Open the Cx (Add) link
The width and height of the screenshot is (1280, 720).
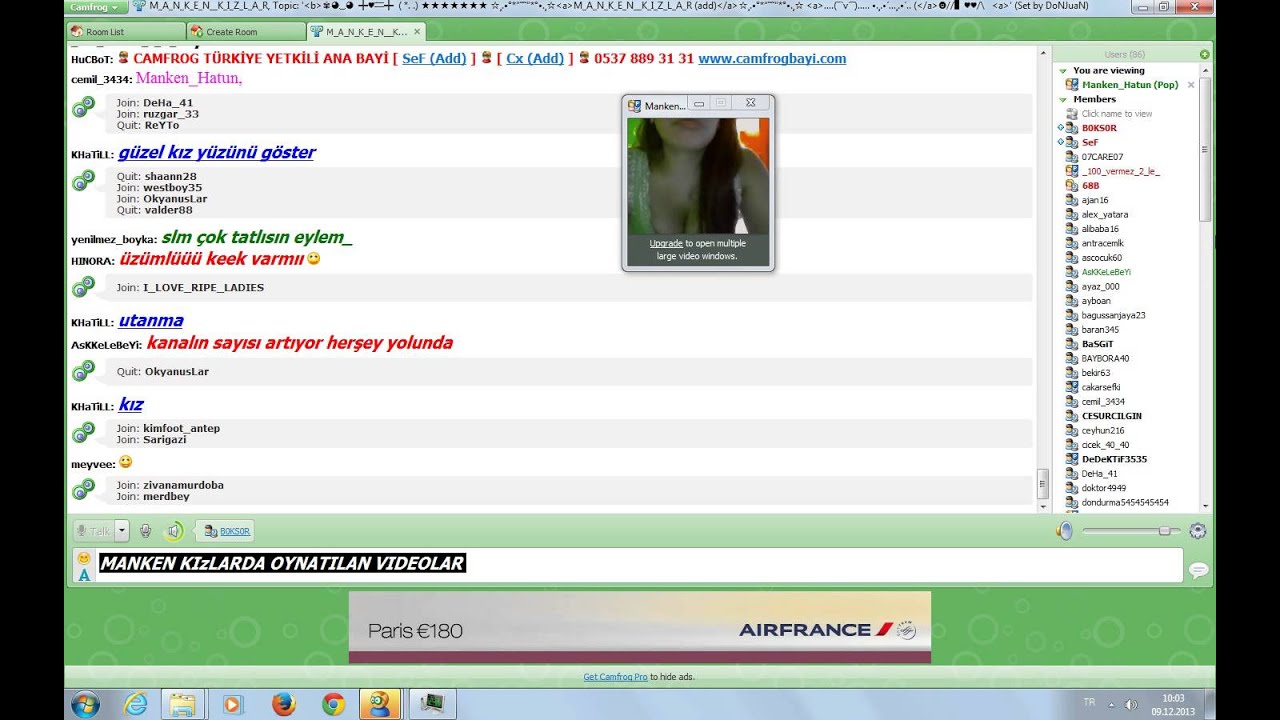(x=535, y=58)
